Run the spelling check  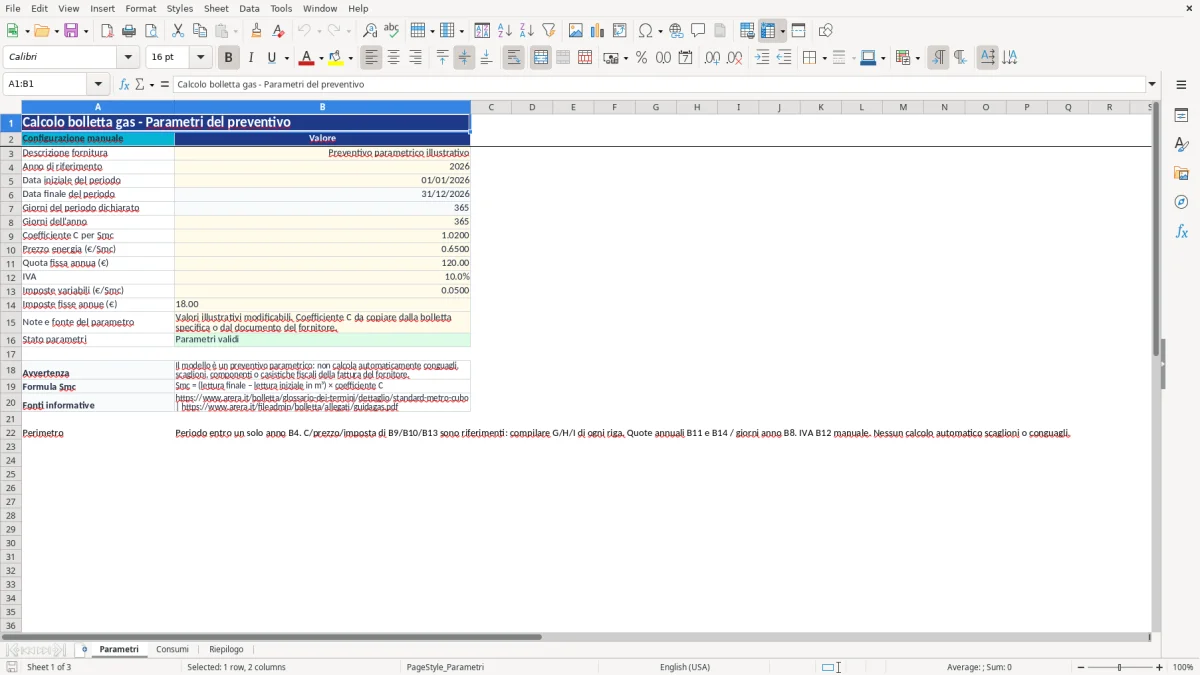tap(392, 31)
